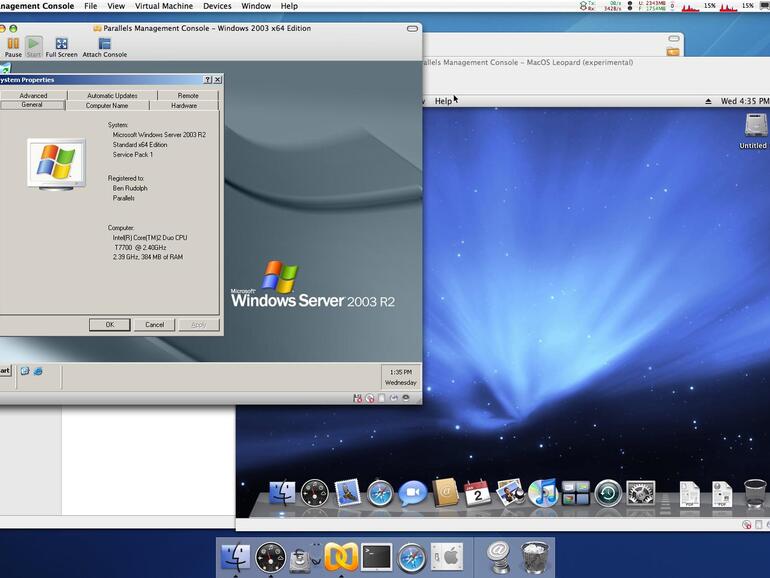Open the Virtual Machine menu
This screenshot has height=578, width=770.
tap(163, 6)
